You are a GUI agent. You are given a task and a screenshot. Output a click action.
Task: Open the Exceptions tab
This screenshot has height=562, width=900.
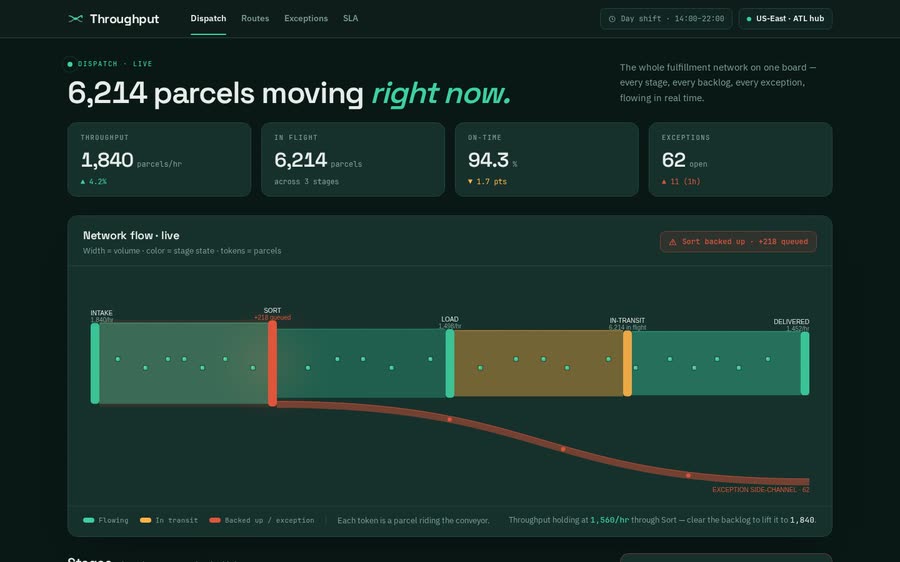pyautogui.click(x=306, y=18)
